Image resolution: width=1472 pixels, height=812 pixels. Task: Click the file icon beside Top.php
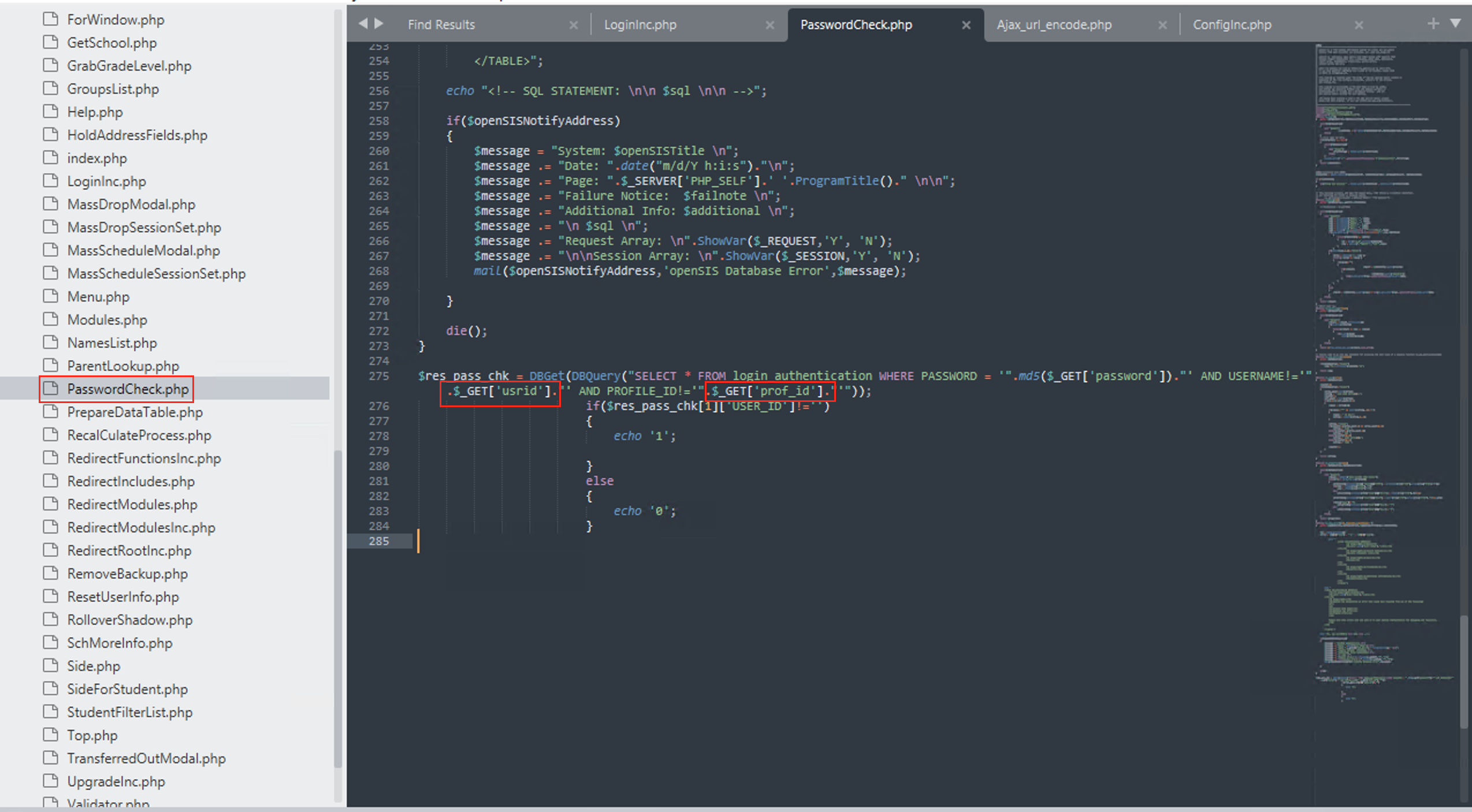[51, 735]
